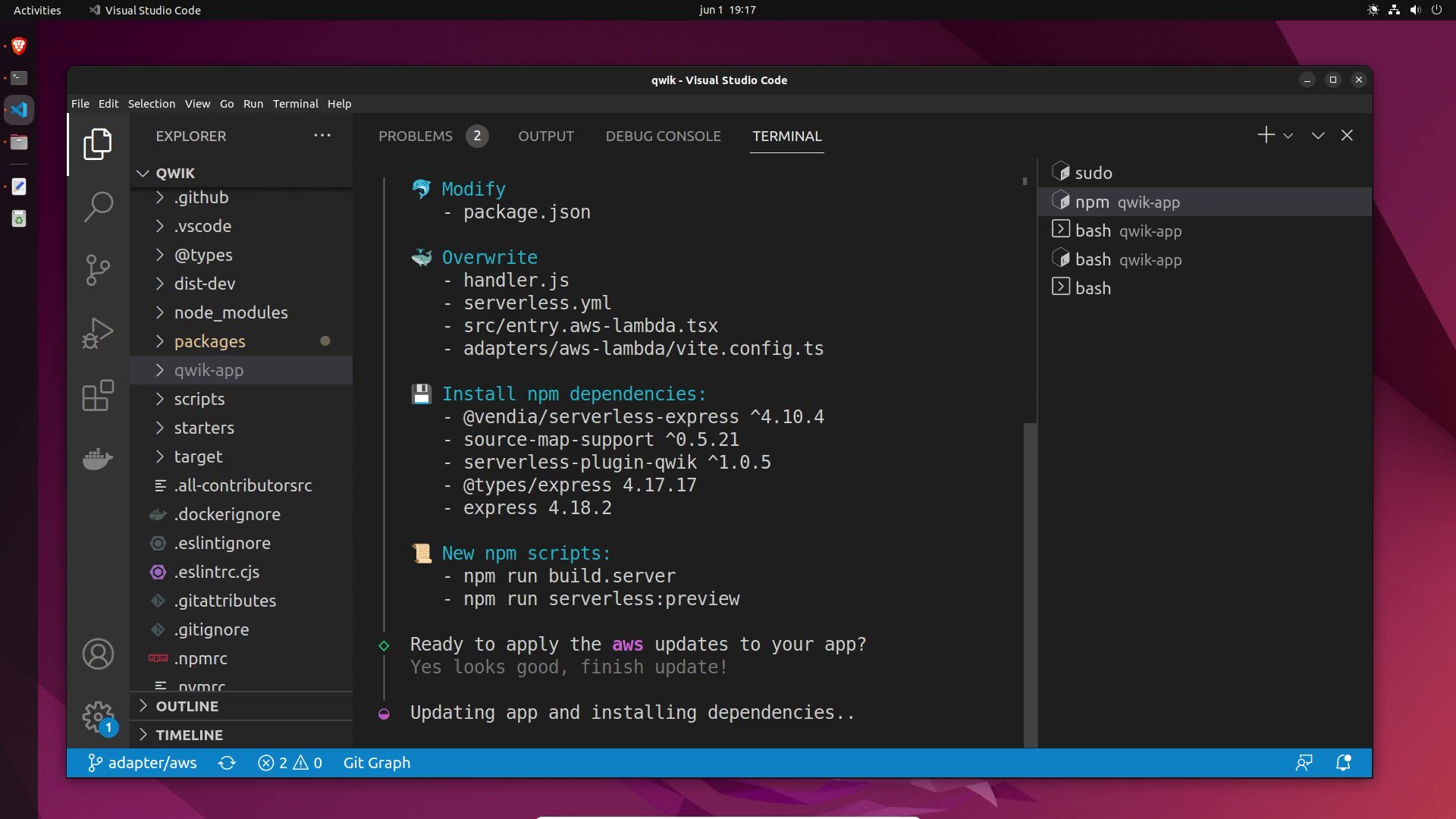Open the Extensions view

point(98,395)
